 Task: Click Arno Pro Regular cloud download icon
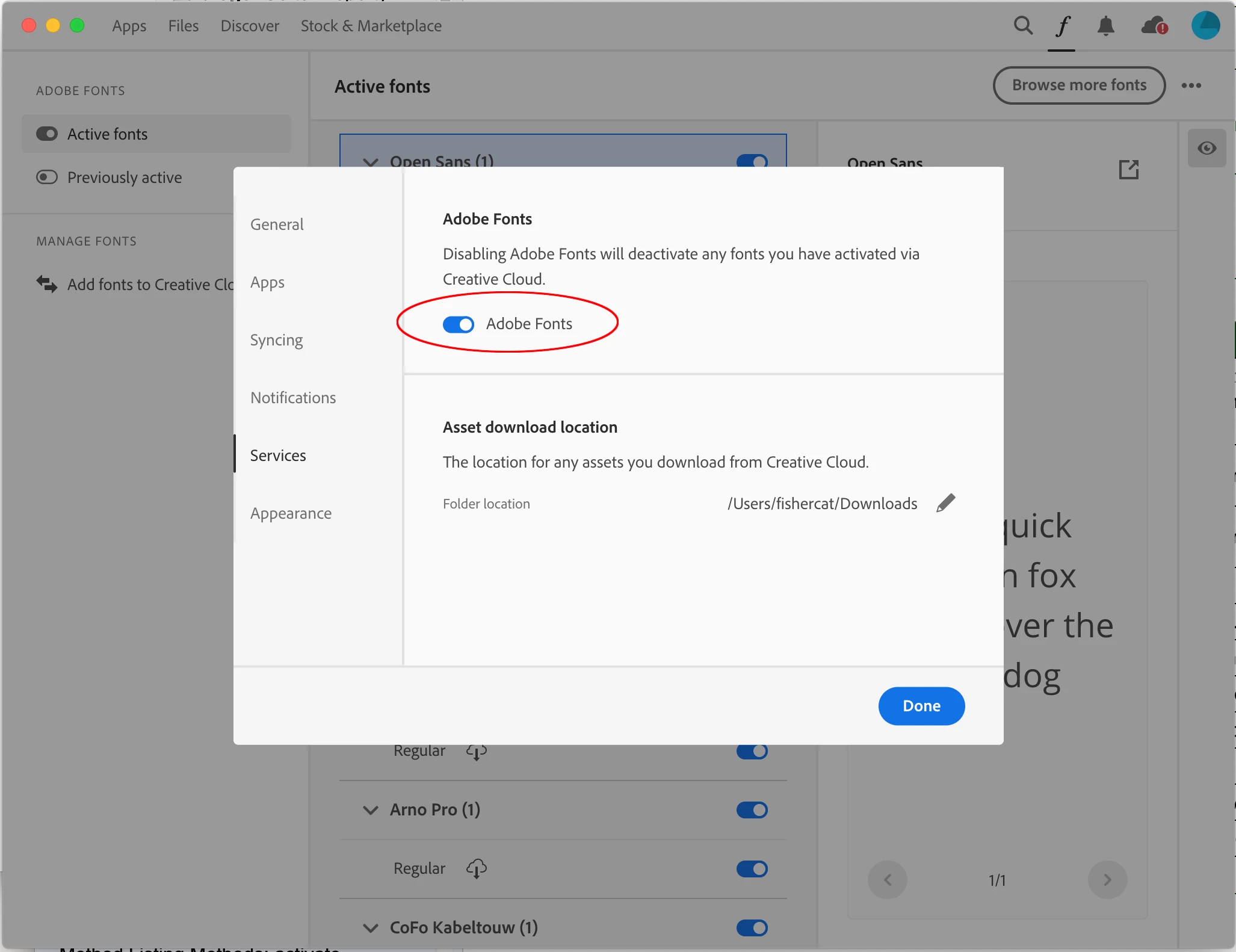point(476,868)
